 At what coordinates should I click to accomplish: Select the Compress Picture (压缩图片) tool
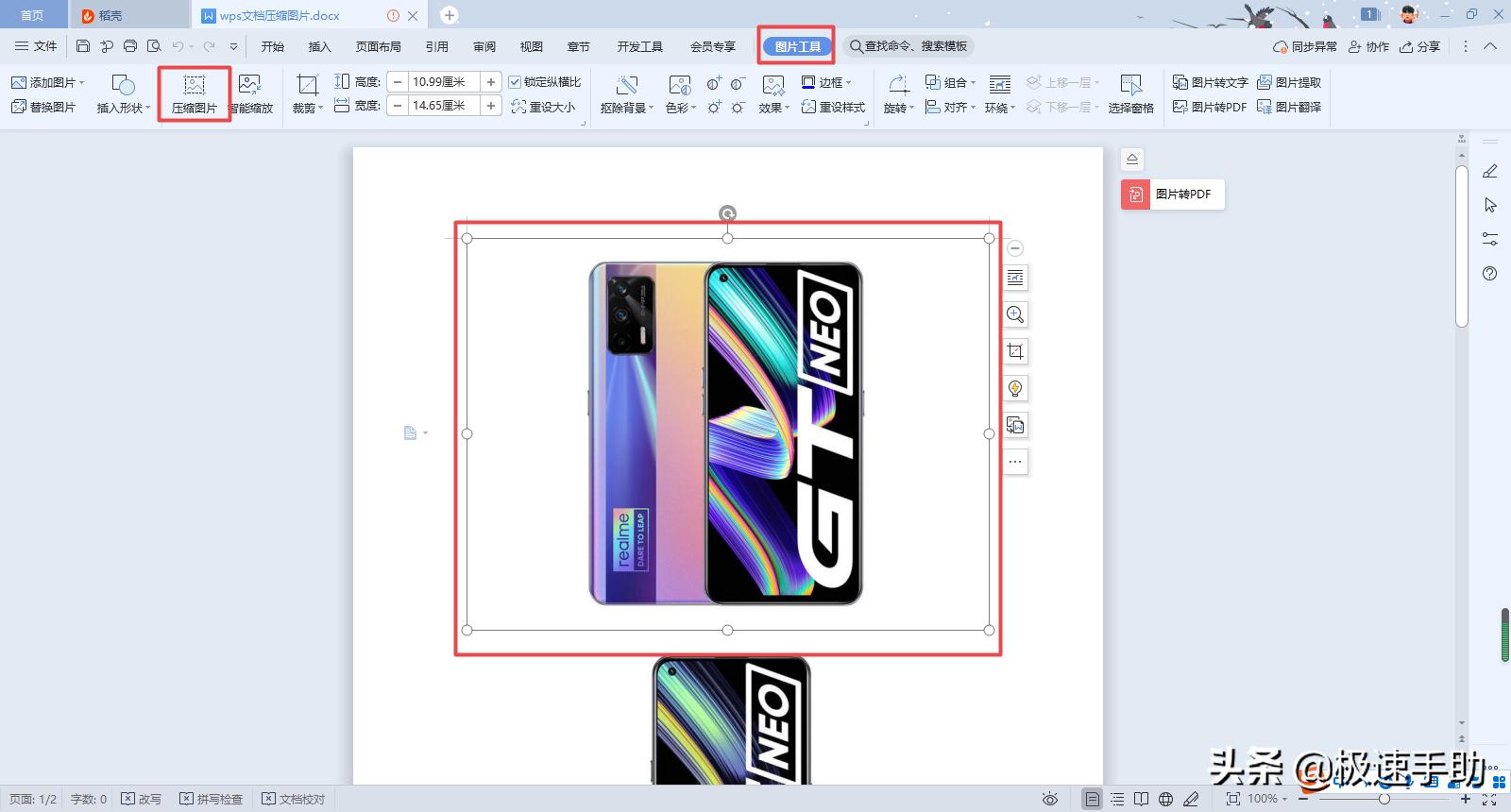click(195, 94)
